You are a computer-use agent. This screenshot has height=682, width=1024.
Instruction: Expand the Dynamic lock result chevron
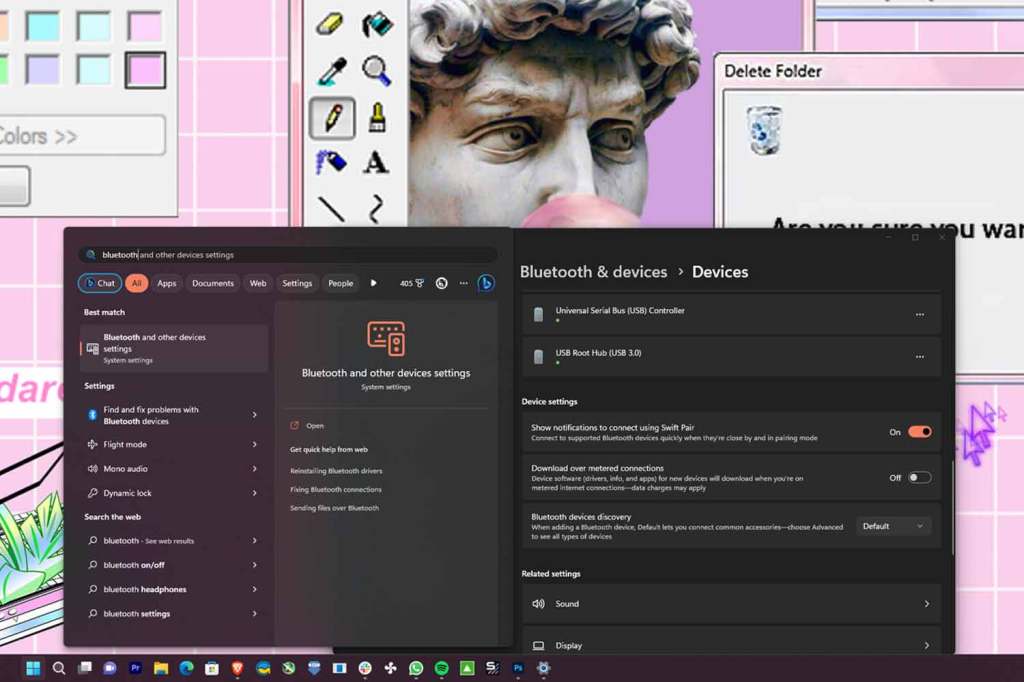(x=255, y=493)
